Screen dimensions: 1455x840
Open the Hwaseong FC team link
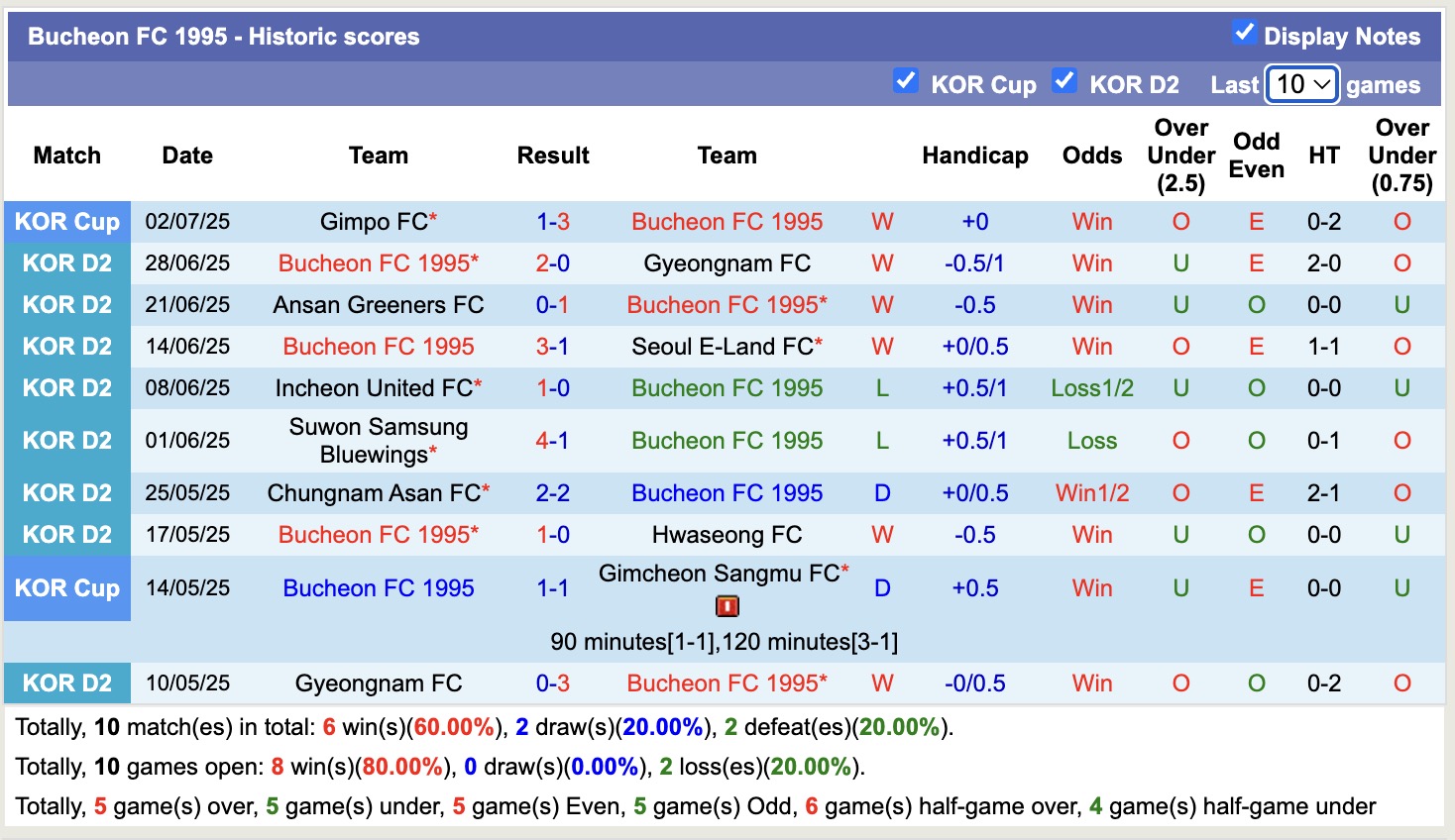point(727,534)
